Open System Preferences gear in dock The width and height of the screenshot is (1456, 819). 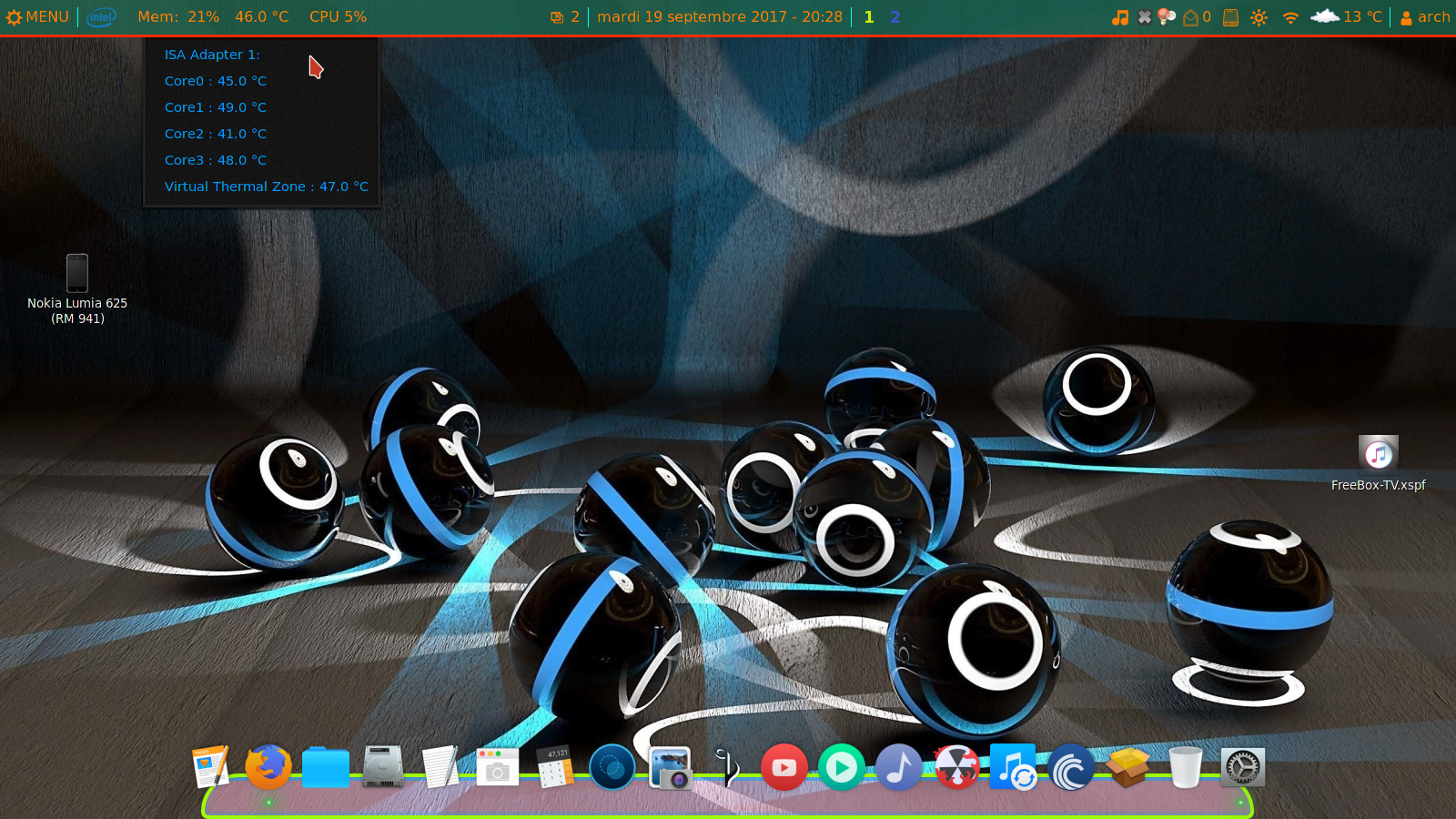1242,768
